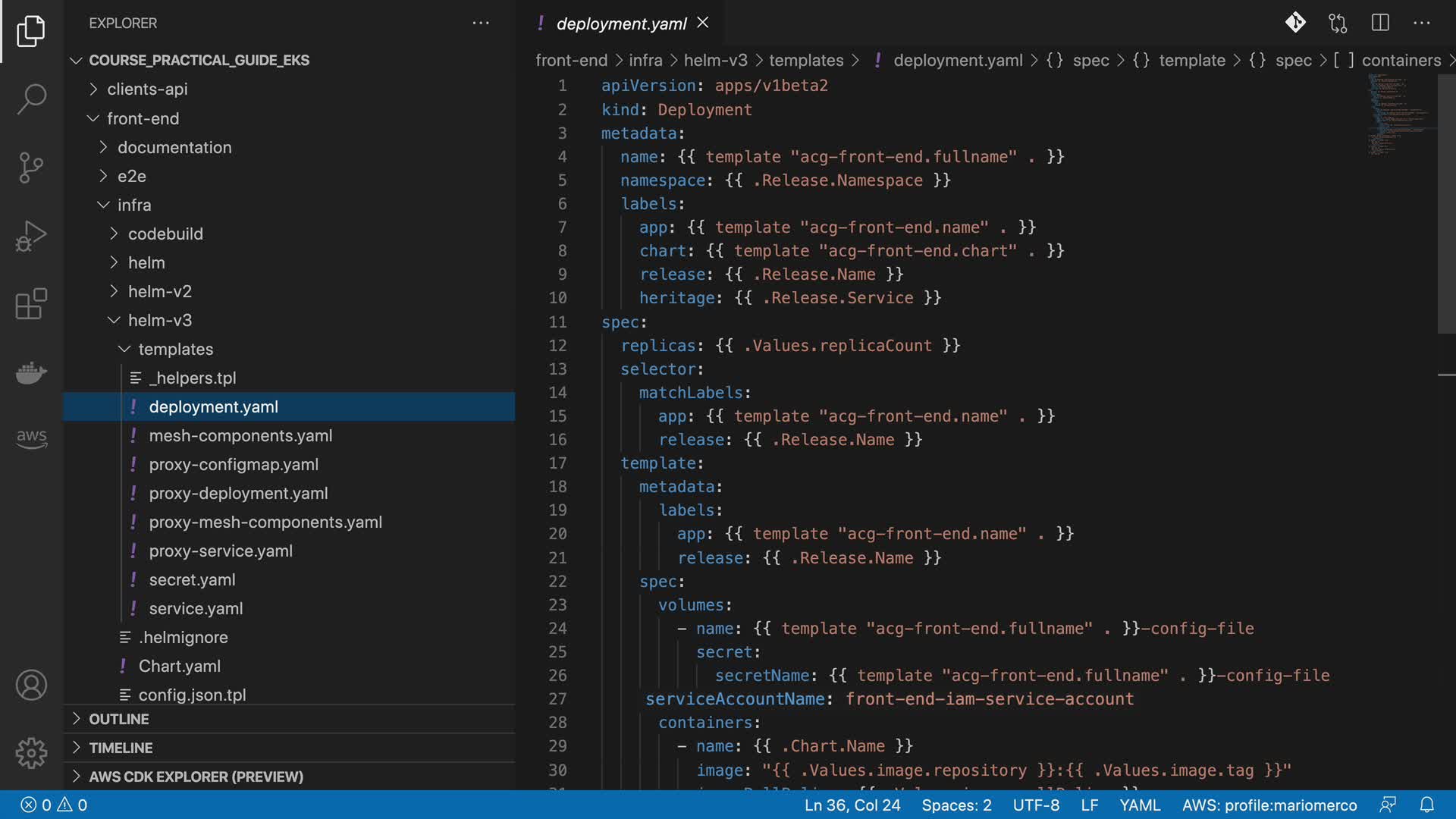This screenshot has width=1456, height=819.
Task: Expand the TIMELINE section
Action: [x=121, y=748]
